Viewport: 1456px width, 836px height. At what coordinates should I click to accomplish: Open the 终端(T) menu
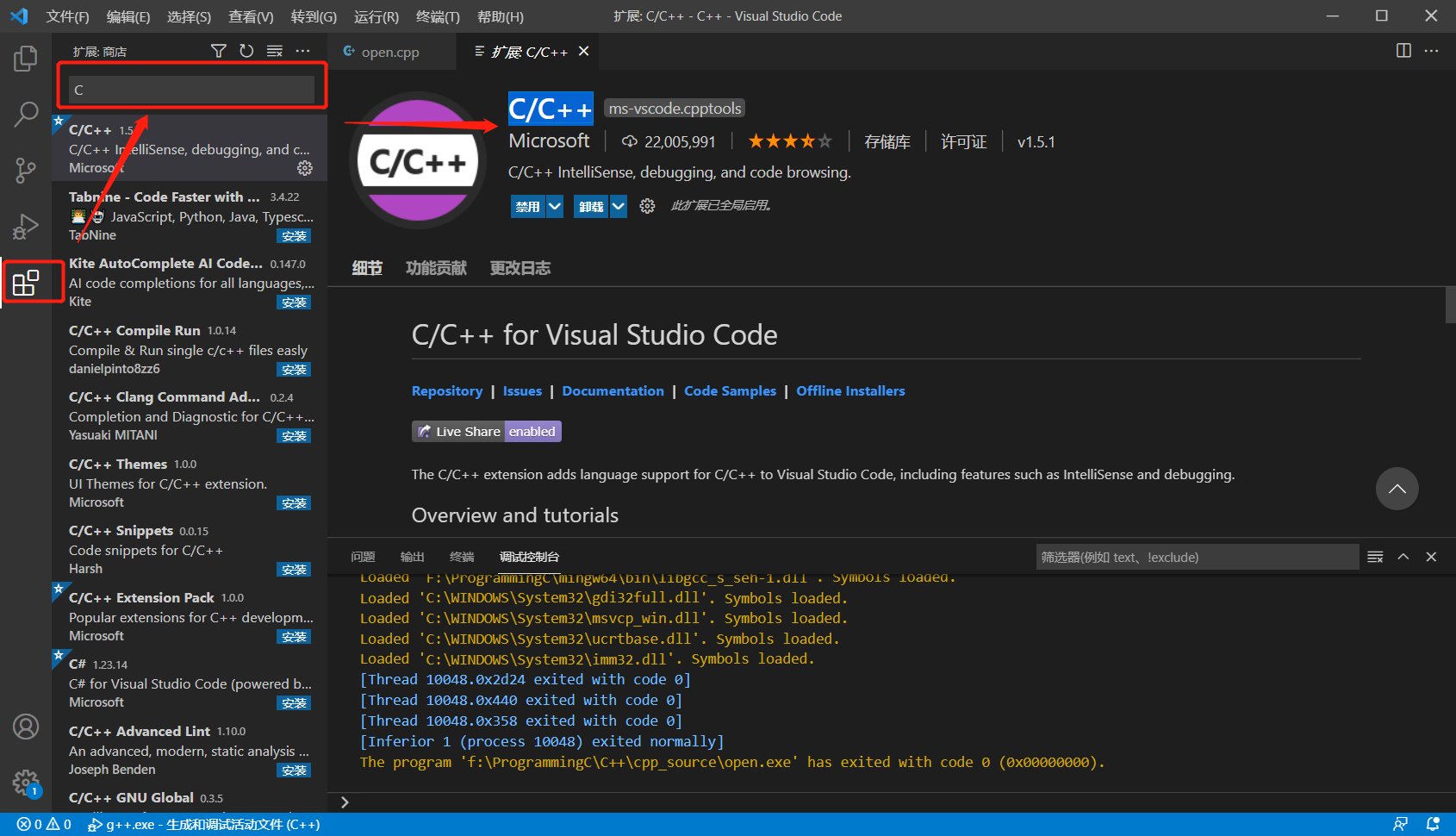pos(438,16)
